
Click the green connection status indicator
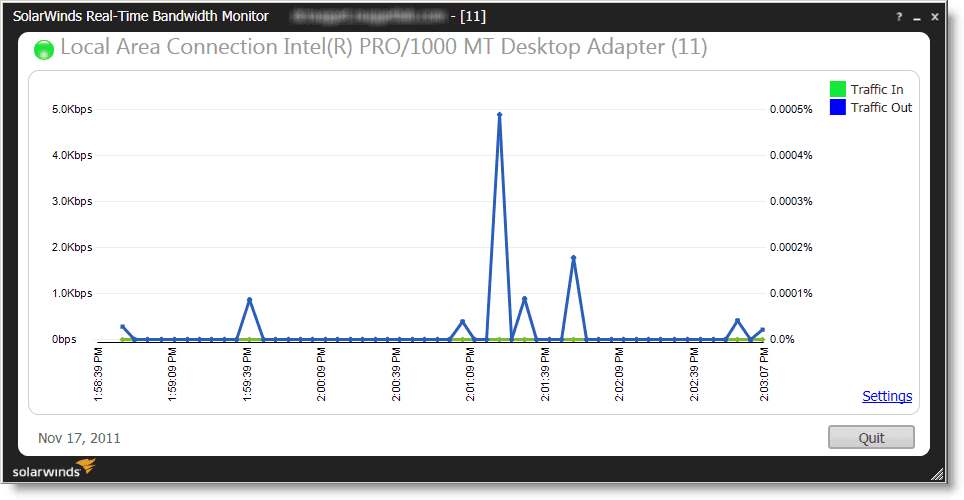(44, 49)
